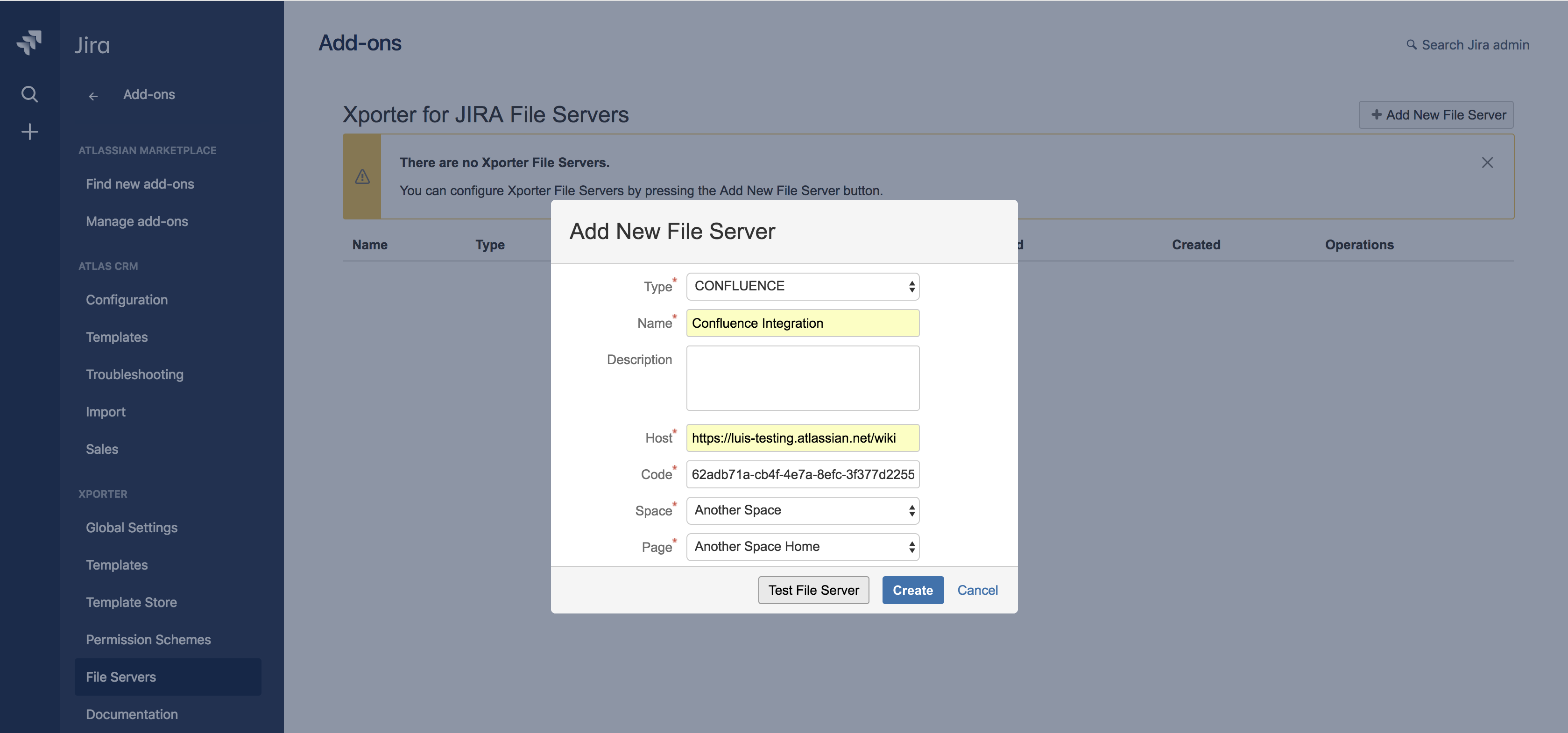The height and width of the screenshot is (733, 1568).
Task: Click the warning triangle icon in banner
Action: point(362,176)
